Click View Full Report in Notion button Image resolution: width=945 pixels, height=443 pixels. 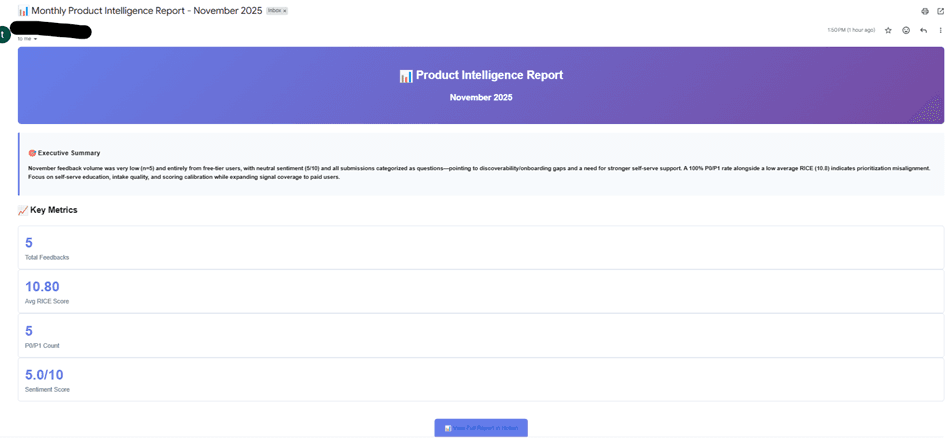point(481,428)
